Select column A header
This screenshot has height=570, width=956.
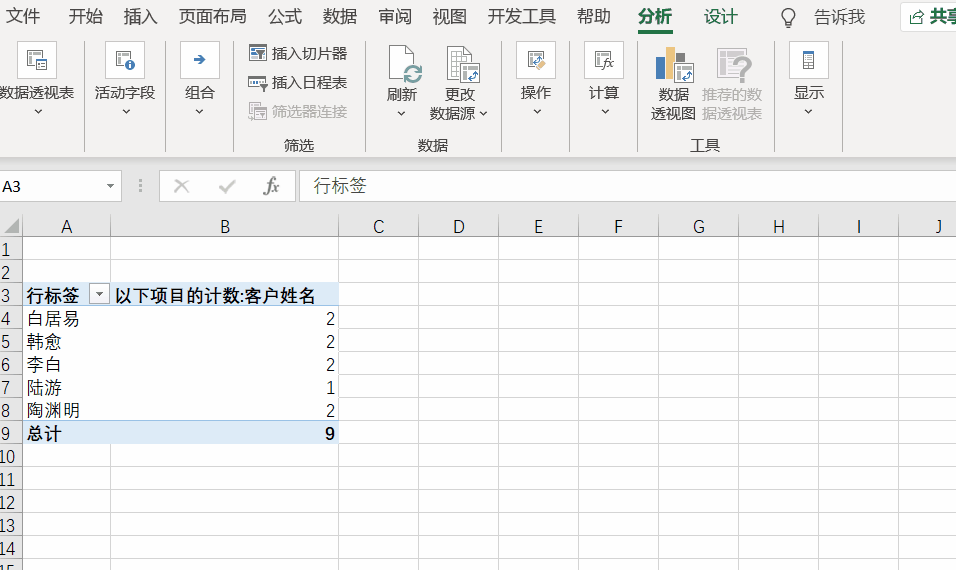pyautogui.click(x=66, y=226)
